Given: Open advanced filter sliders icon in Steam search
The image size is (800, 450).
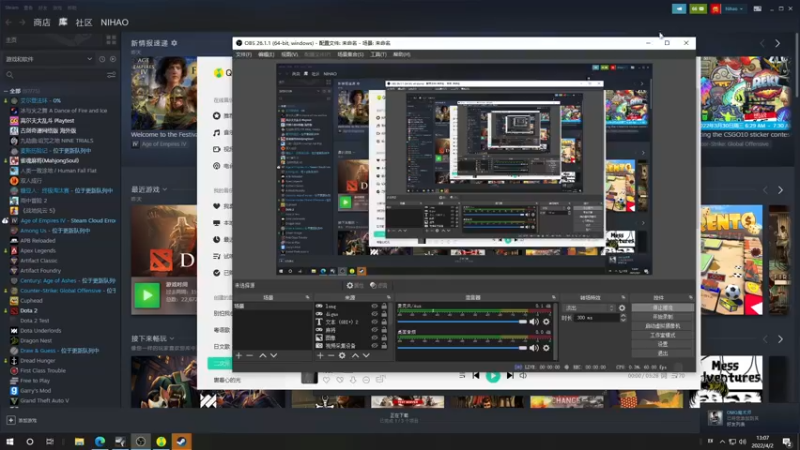Looking at the screenshot, I should pyautogui.click(x=111, y=75).
